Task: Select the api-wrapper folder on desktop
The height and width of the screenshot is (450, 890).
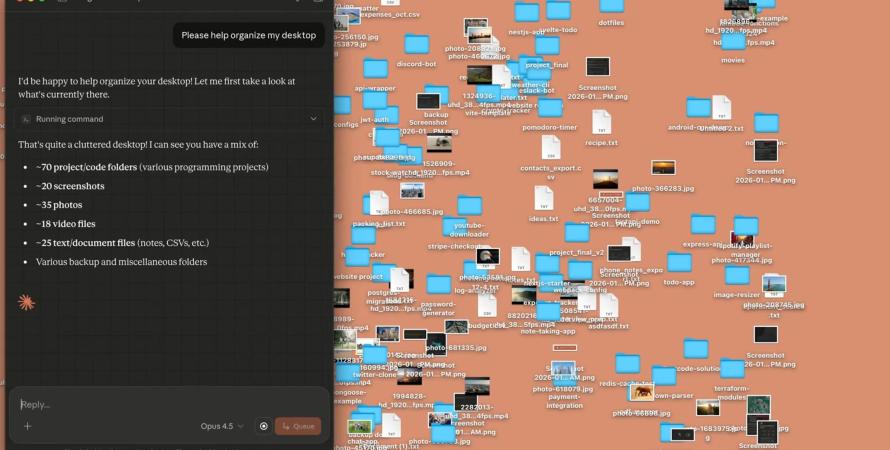Action: (375, 69)
